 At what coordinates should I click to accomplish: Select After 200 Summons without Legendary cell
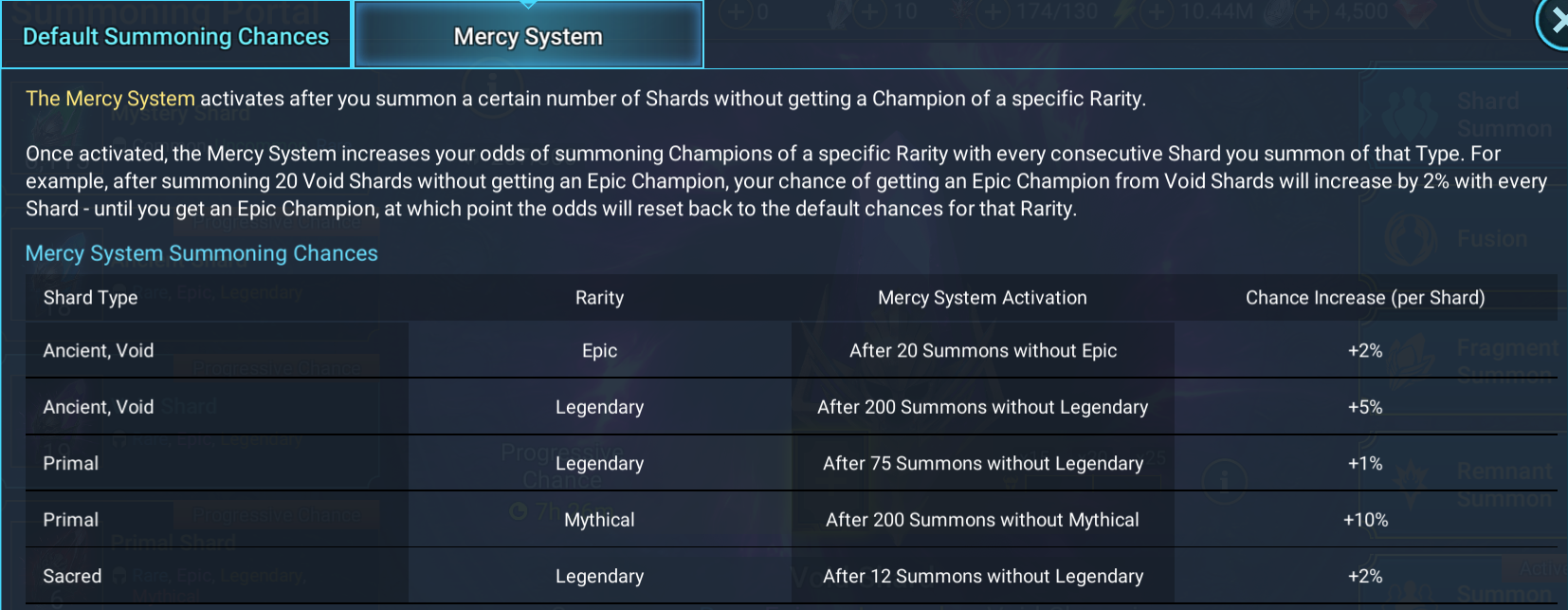coord(983,407)
